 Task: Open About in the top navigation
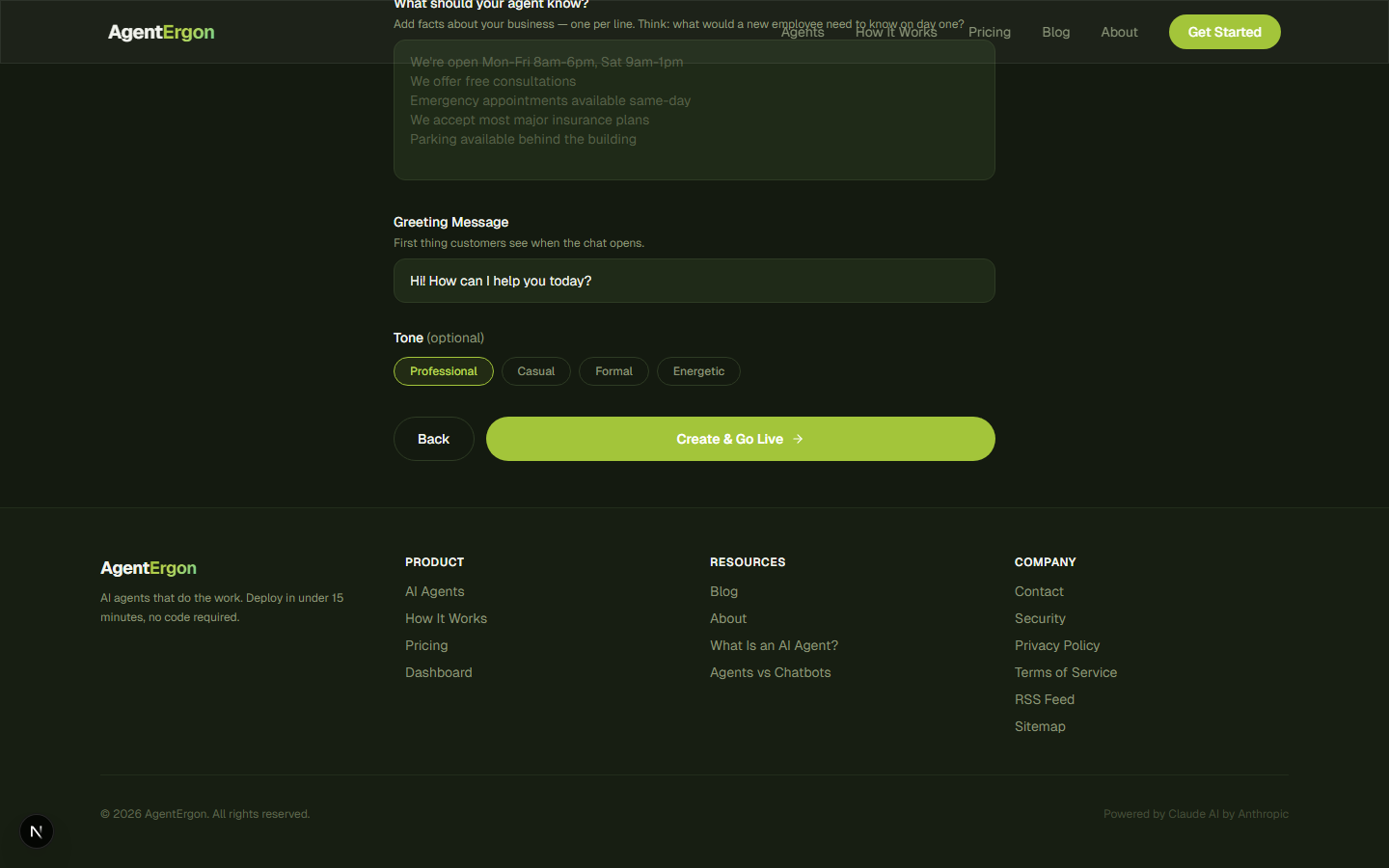tap(1119, 32)
